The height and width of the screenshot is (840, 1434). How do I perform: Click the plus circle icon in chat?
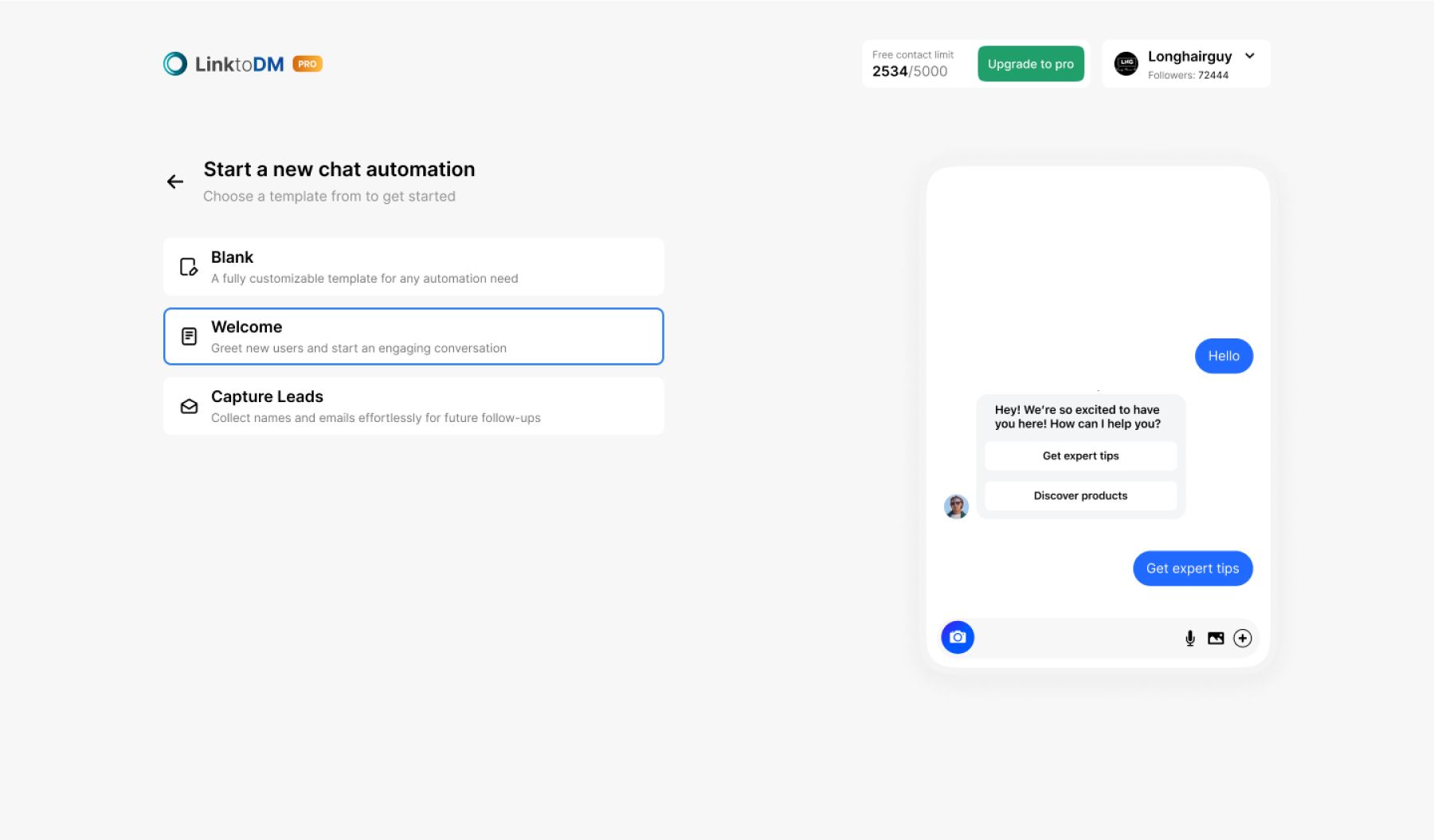tap(1243, 639)
